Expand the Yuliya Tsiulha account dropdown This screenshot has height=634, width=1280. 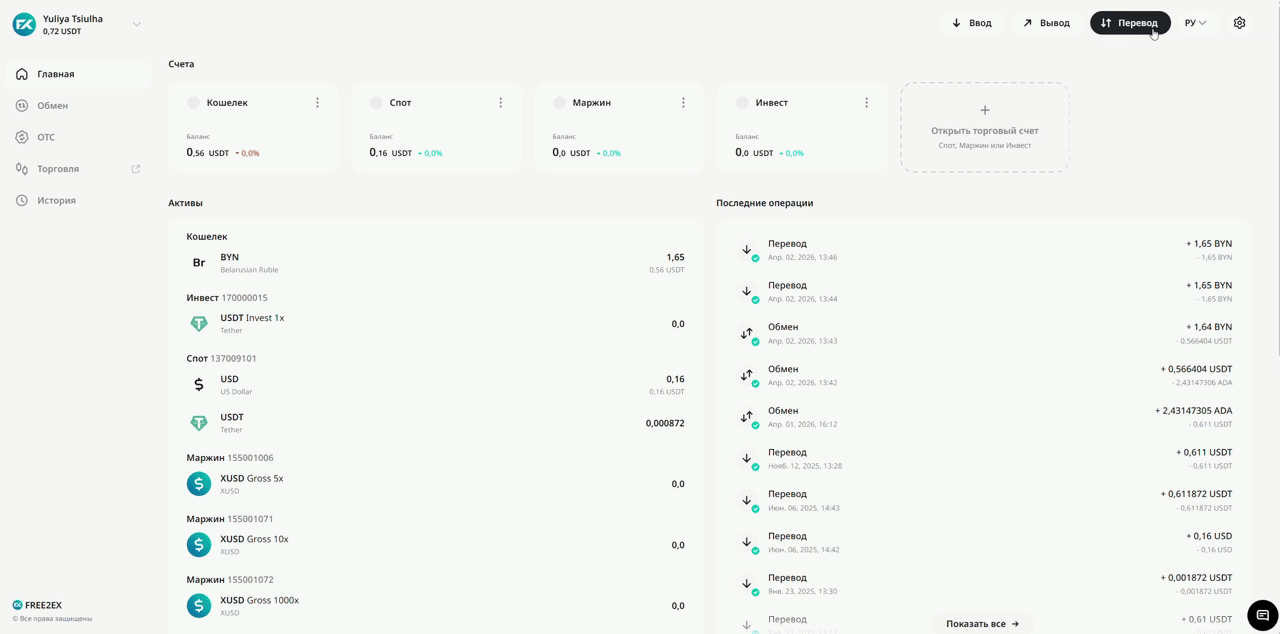[x=137, y=24]
